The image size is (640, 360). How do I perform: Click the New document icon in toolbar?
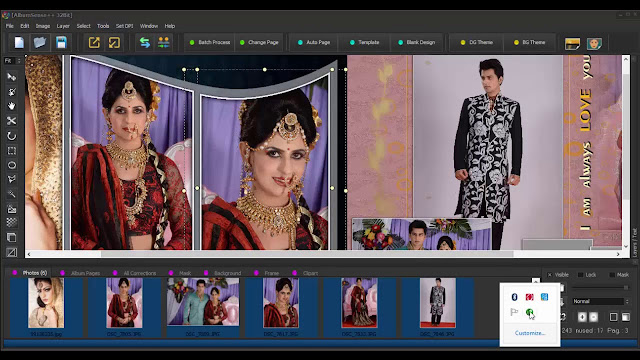tap(19, 42)
